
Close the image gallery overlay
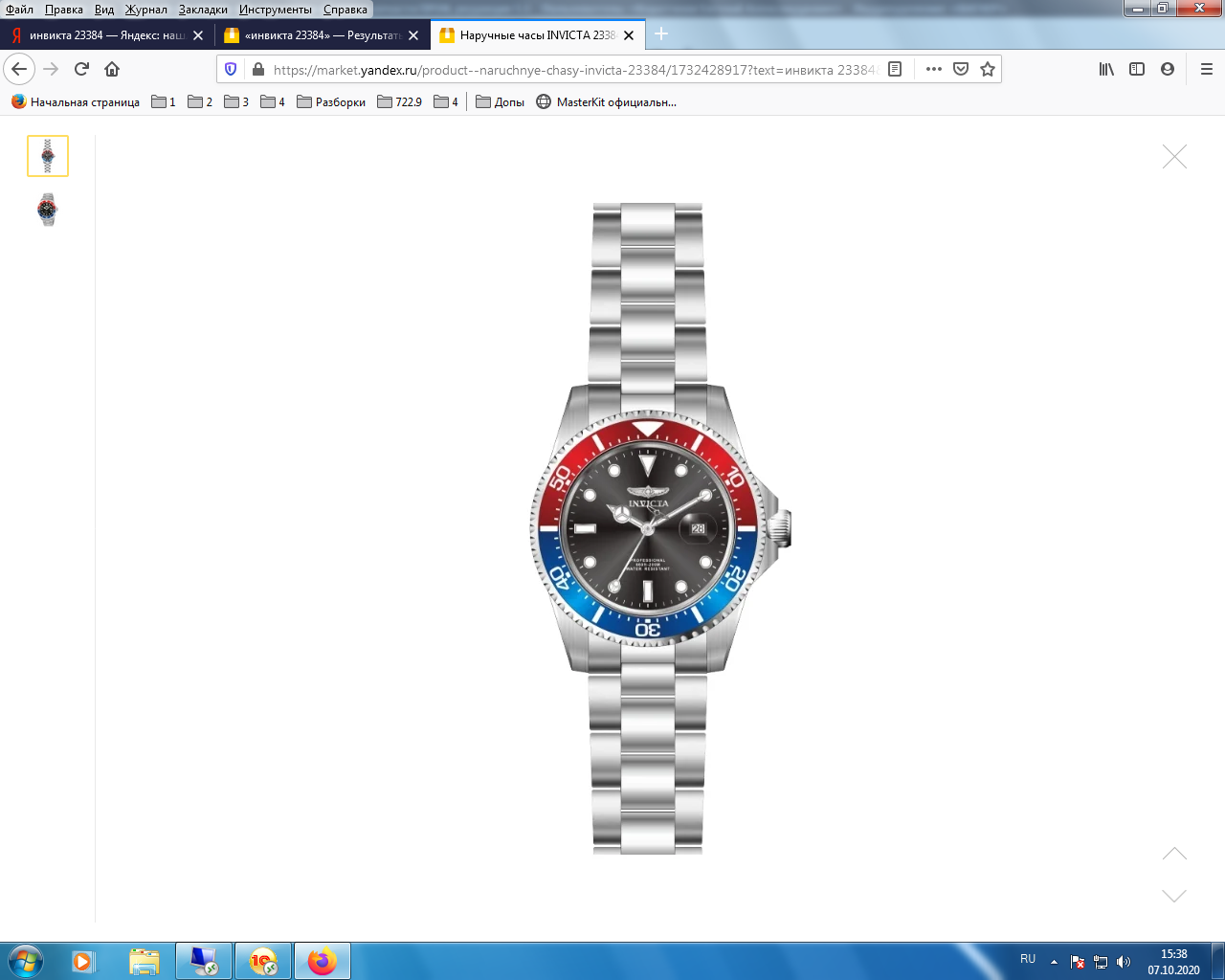[1174, 157]
